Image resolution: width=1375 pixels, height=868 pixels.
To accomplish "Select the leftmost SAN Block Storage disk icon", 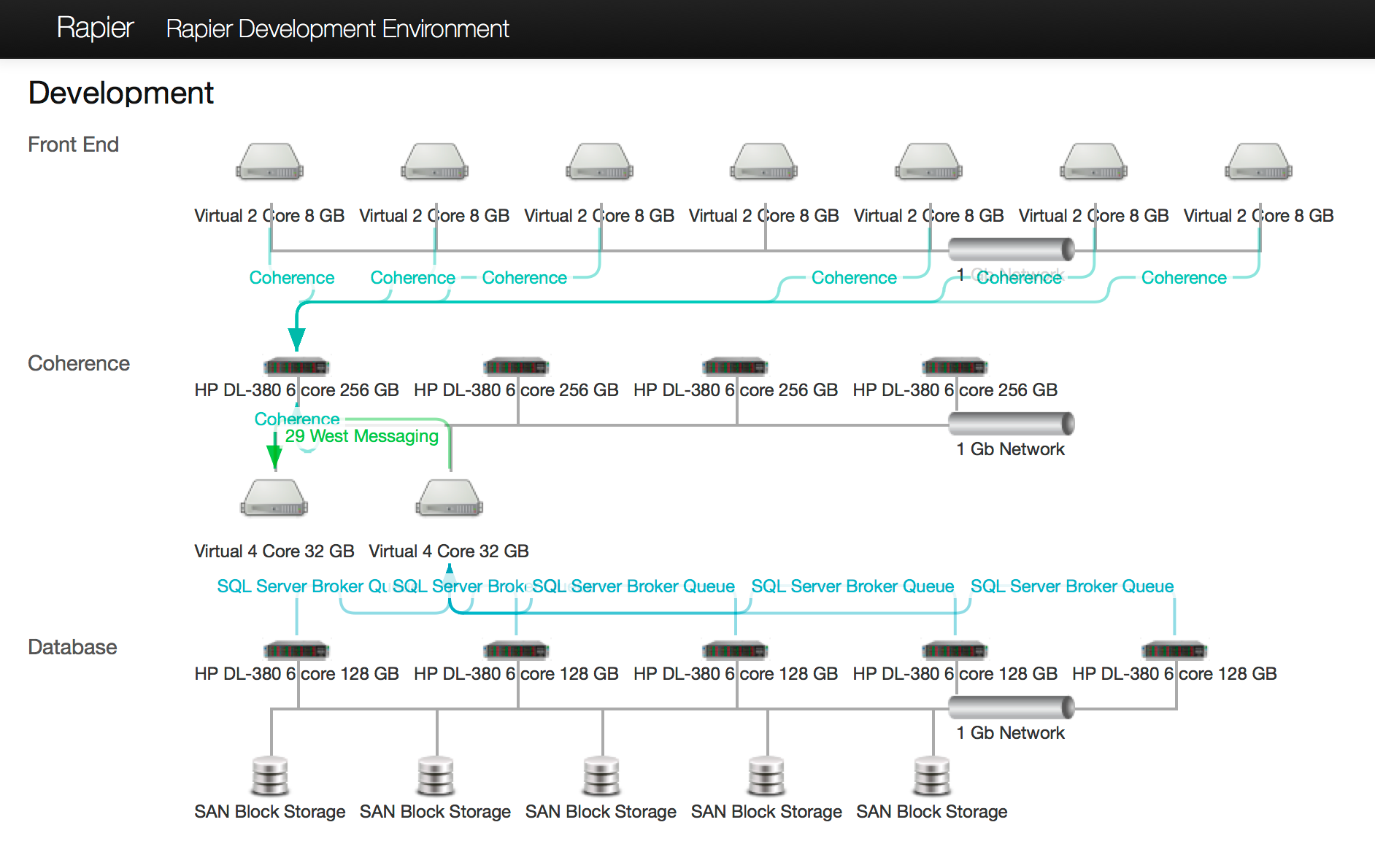I will 270,775.
